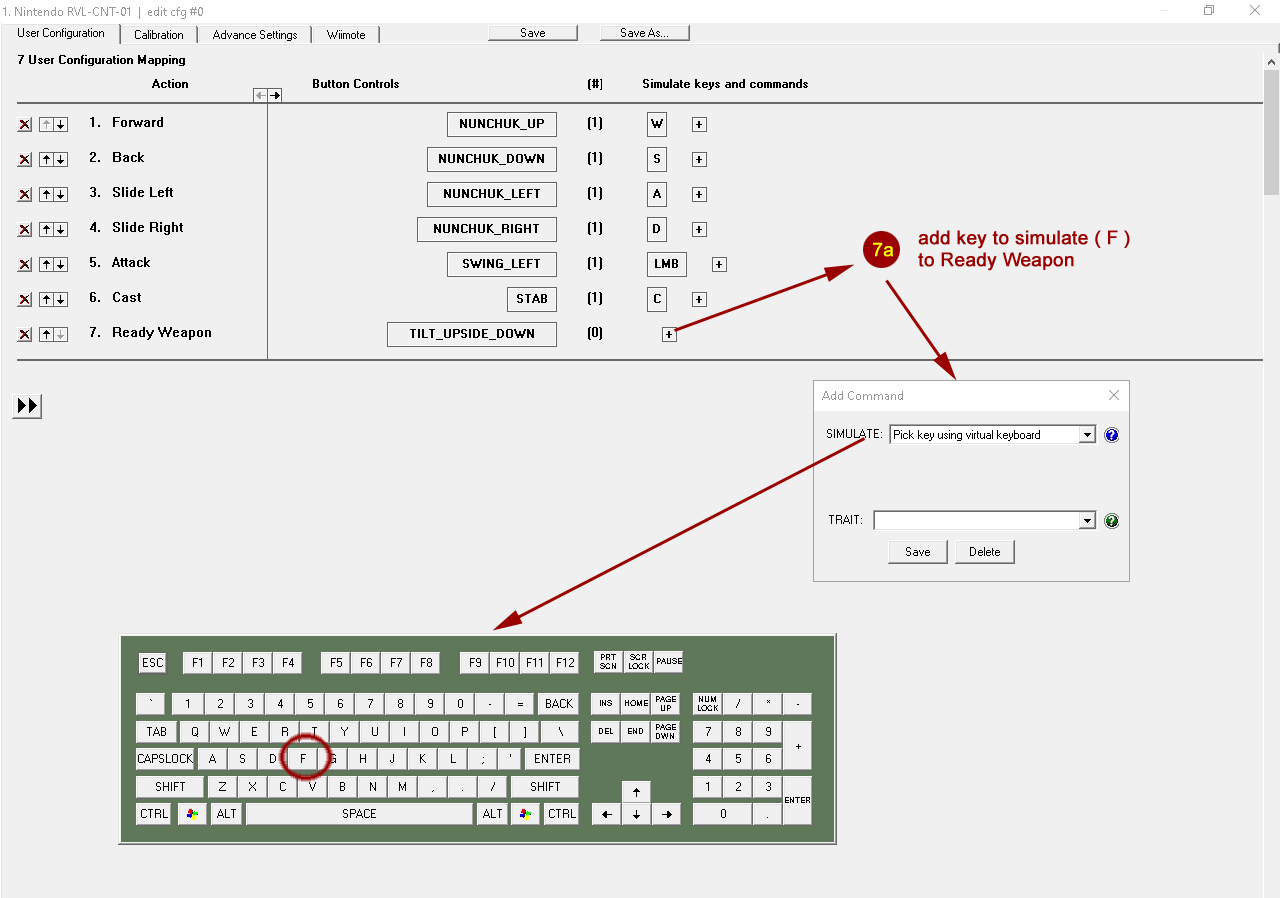Expand the SIMULATE dropdown
Image resolution: width=1280 pixels, height=898 pixels.
[x=1087, y=435]
